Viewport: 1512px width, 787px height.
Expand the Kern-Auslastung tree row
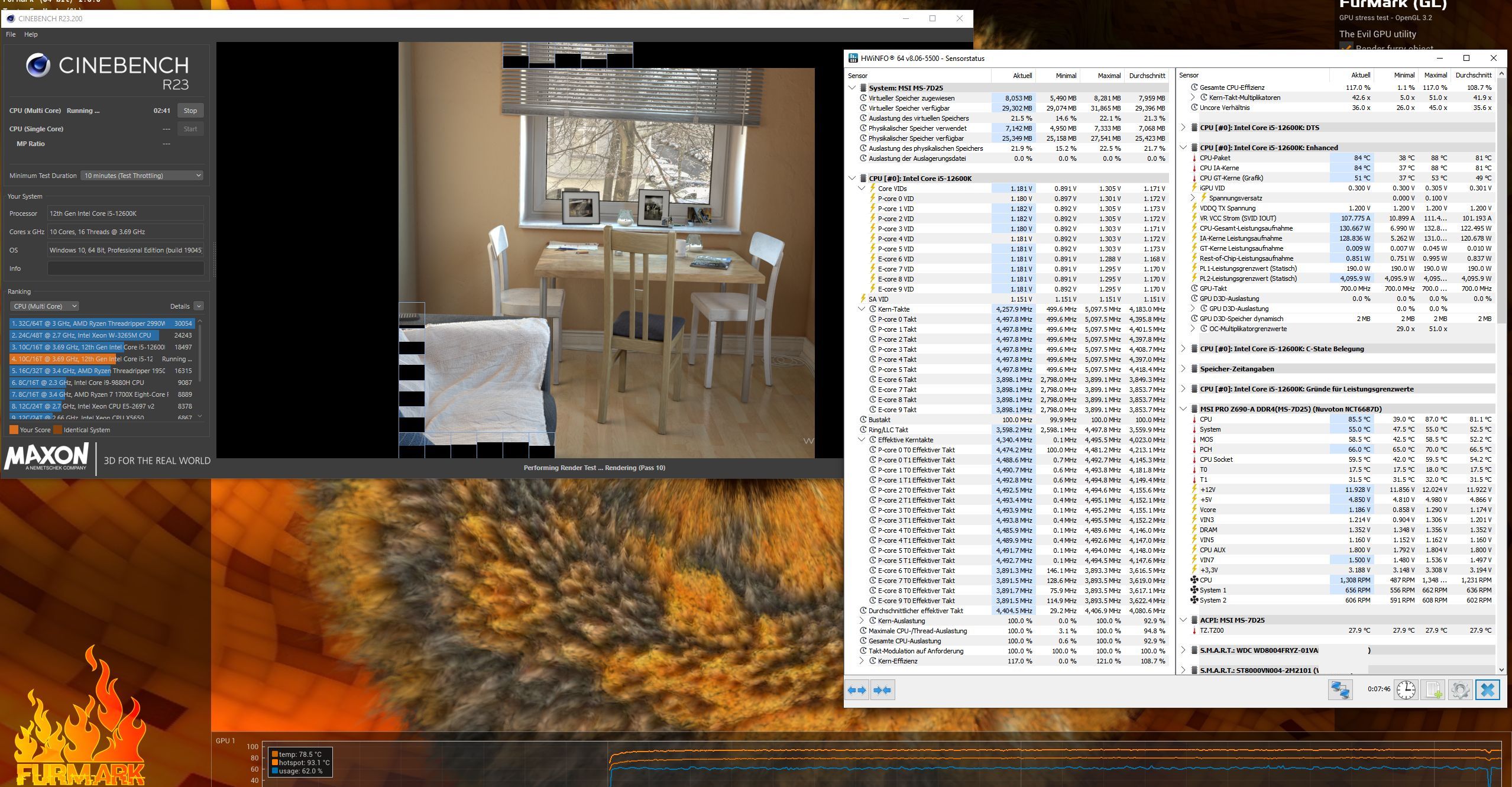tap(862, 621)
